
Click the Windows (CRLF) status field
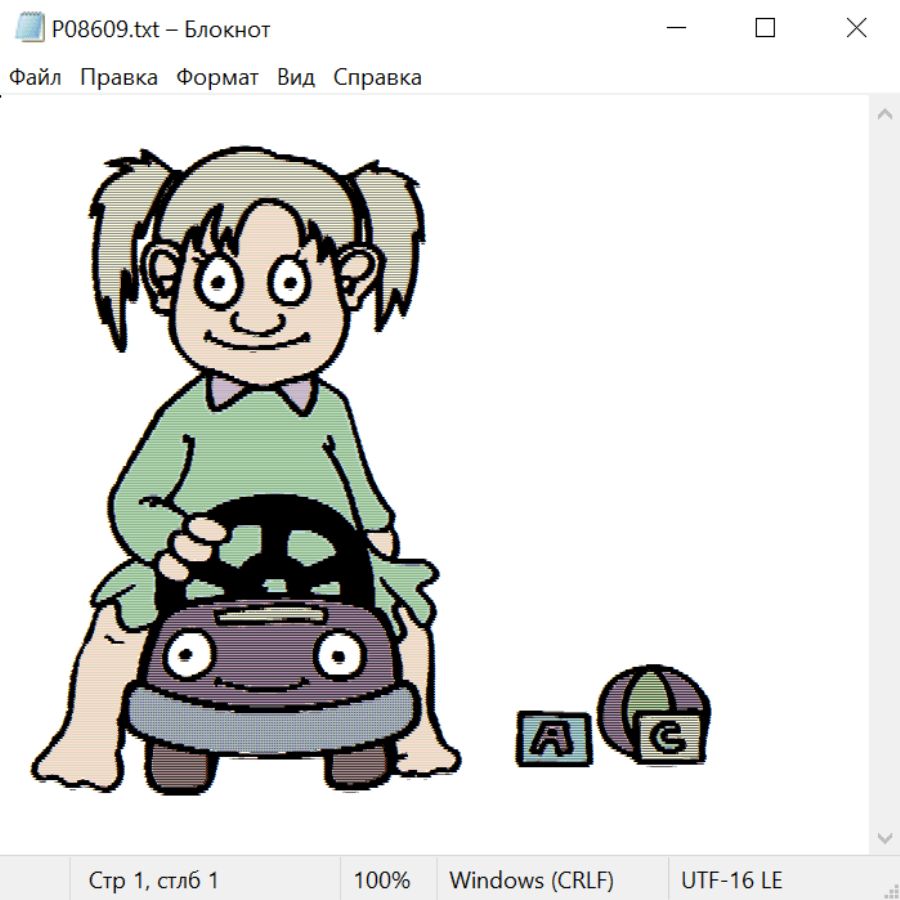click(x=531, y=881)
